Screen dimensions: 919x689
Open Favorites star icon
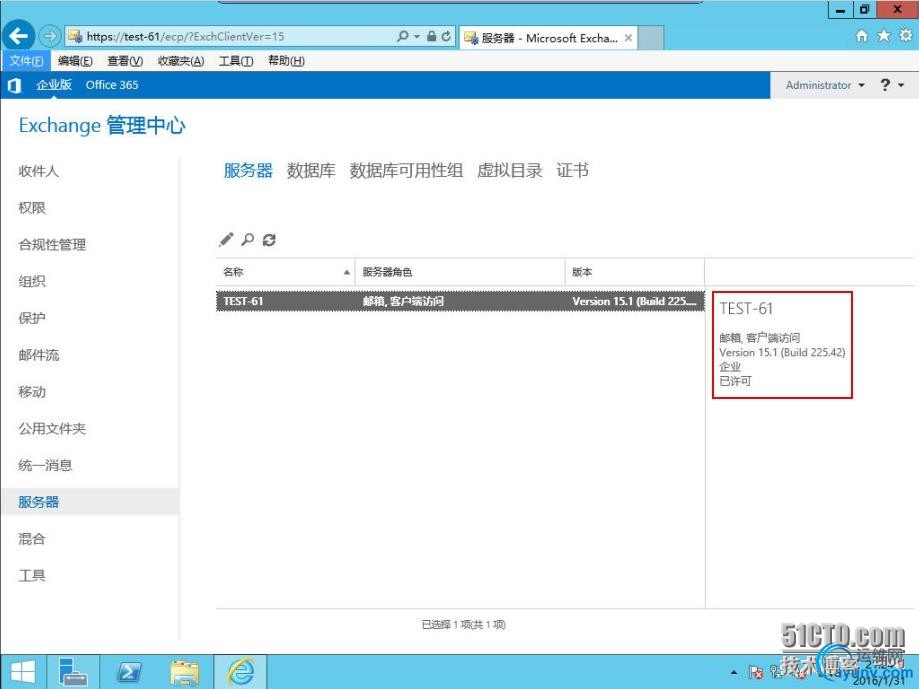(x=884, y=36)
